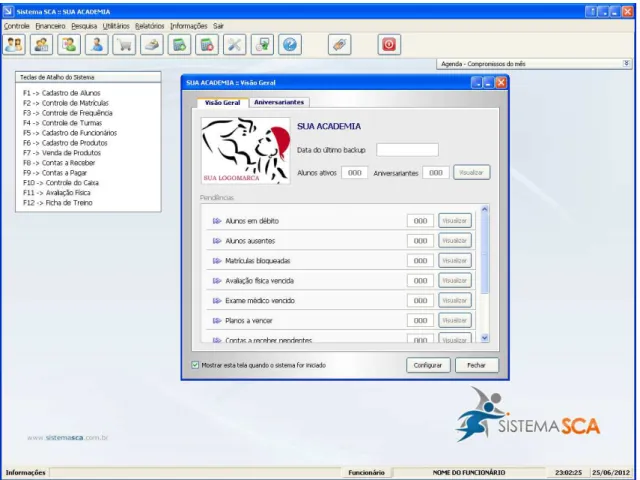Toggle 'Mostrar esta tela quando o sistema for iniciado' checkbox
The image size is (640, 480).
pyautogui.click(x=195, y=365)
